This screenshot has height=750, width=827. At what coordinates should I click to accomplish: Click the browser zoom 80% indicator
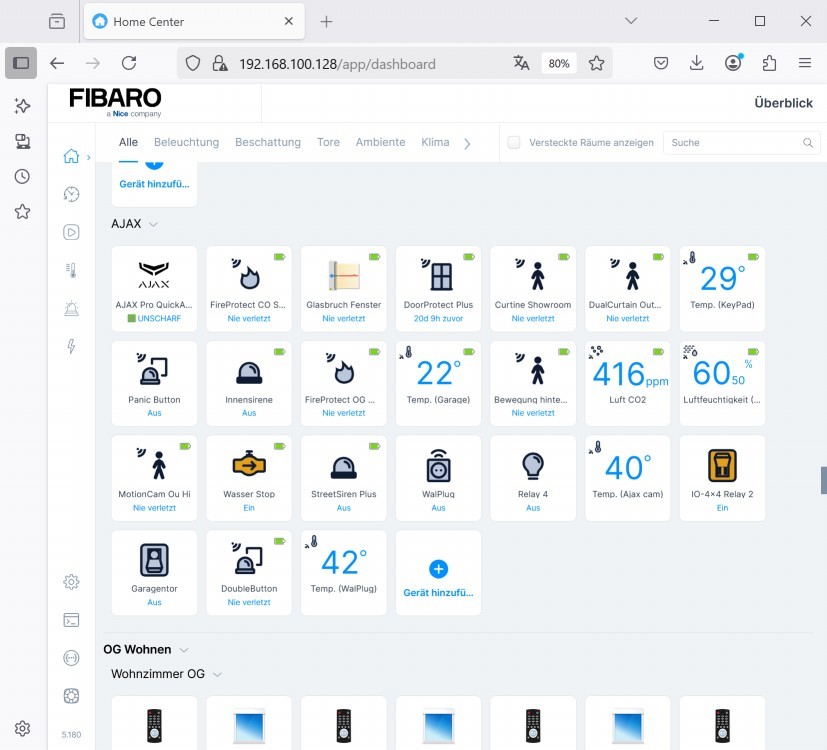coord(558,63)
